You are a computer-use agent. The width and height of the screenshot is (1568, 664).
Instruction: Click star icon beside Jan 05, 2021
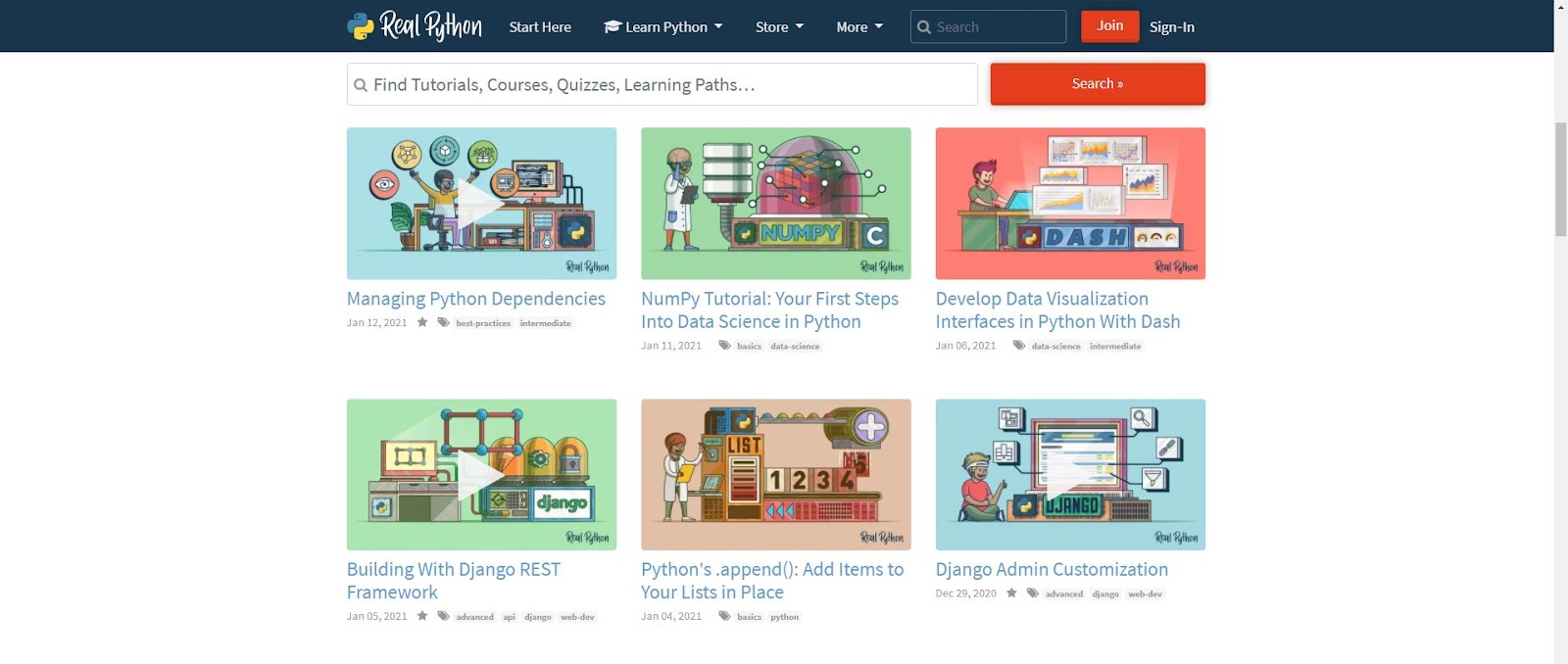click(422, 616)
